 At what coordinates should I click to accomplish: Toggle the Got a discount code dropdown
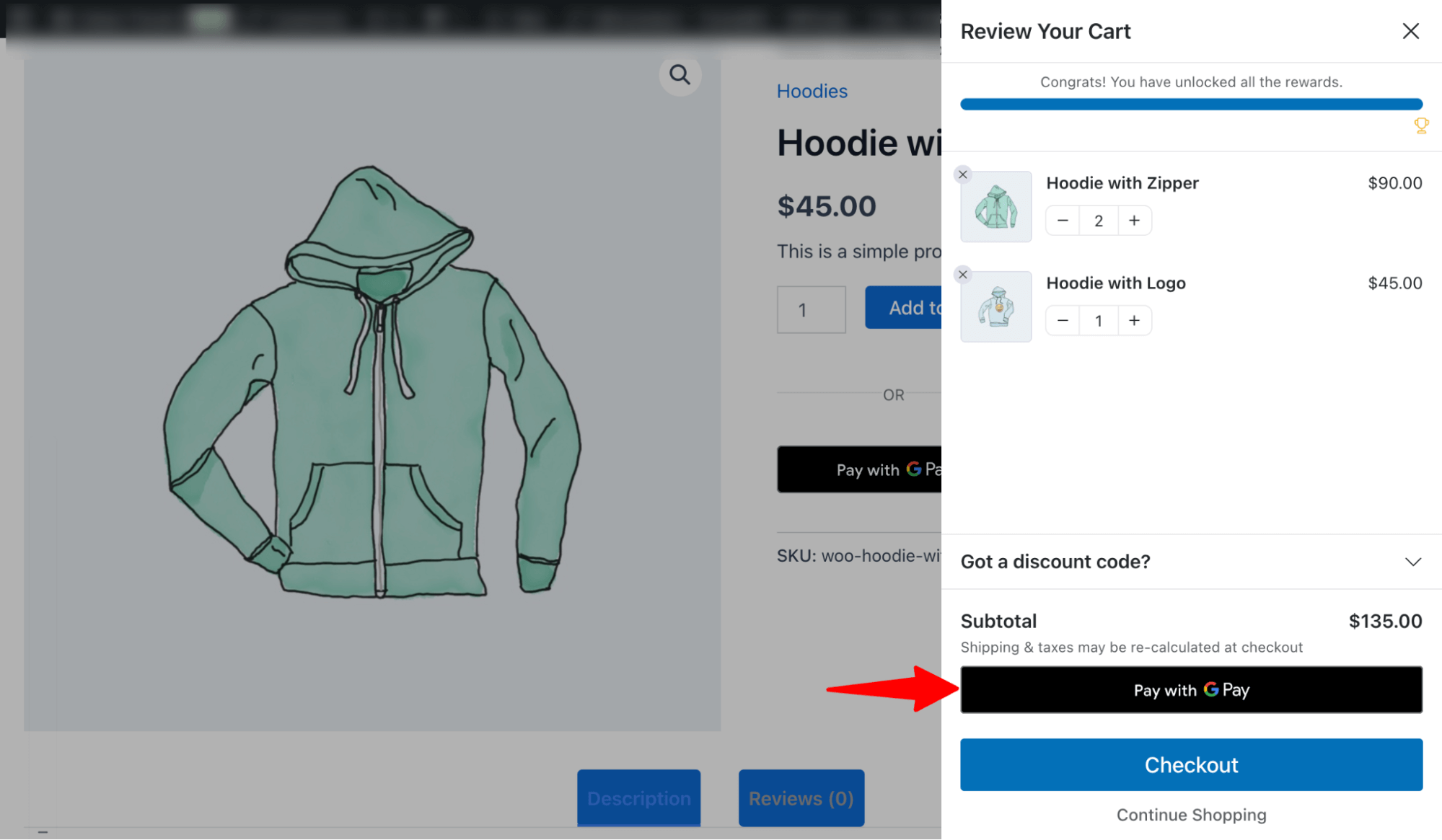click(x=1190, y=561)
